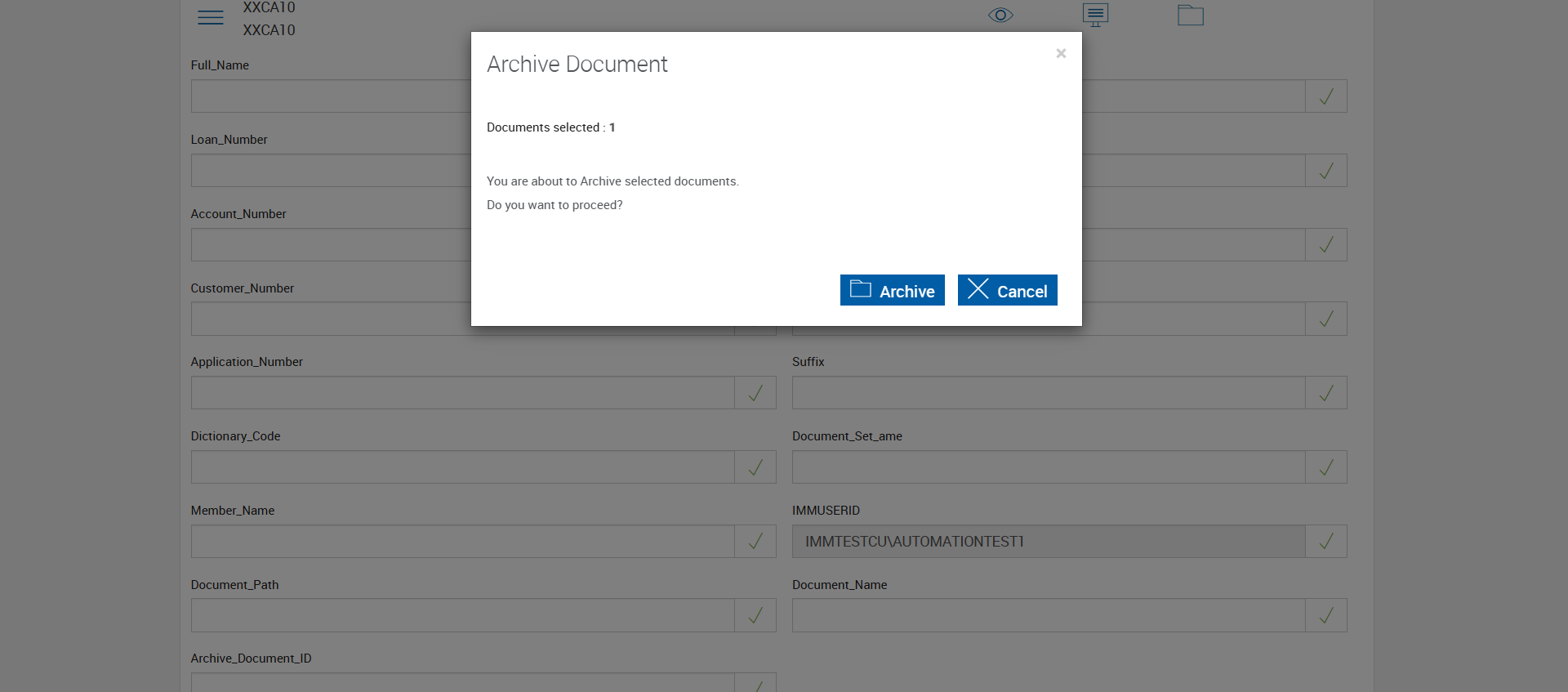
Task: Focus the Loan_Number input field
Action: 331,171
